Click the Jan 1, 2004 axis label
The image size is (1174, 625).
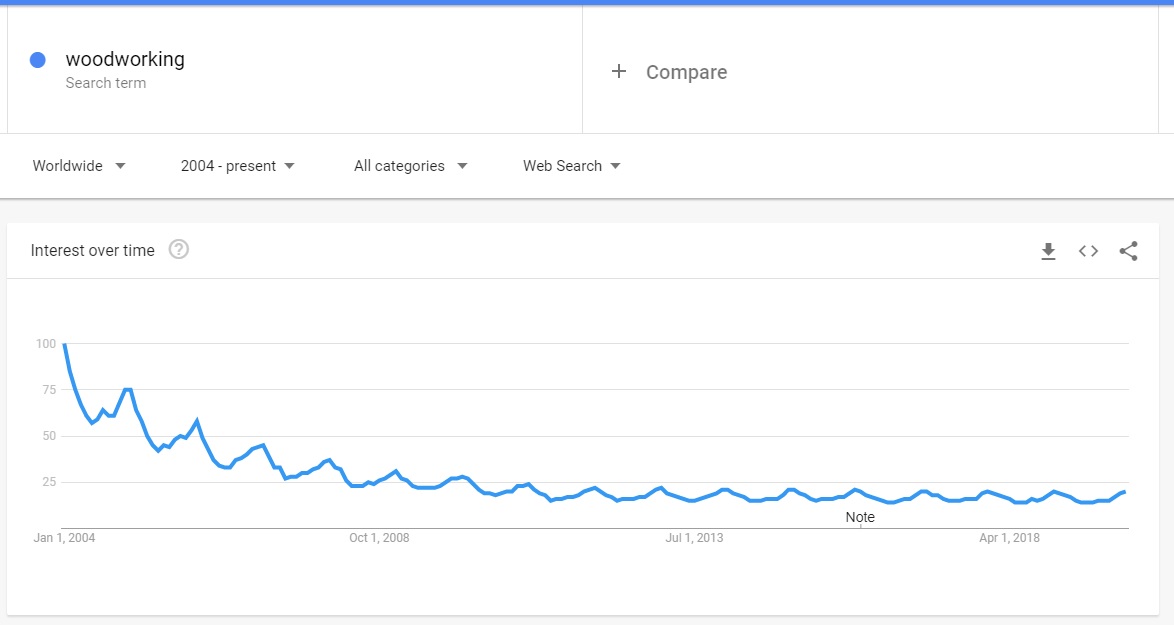pos(64,537)
